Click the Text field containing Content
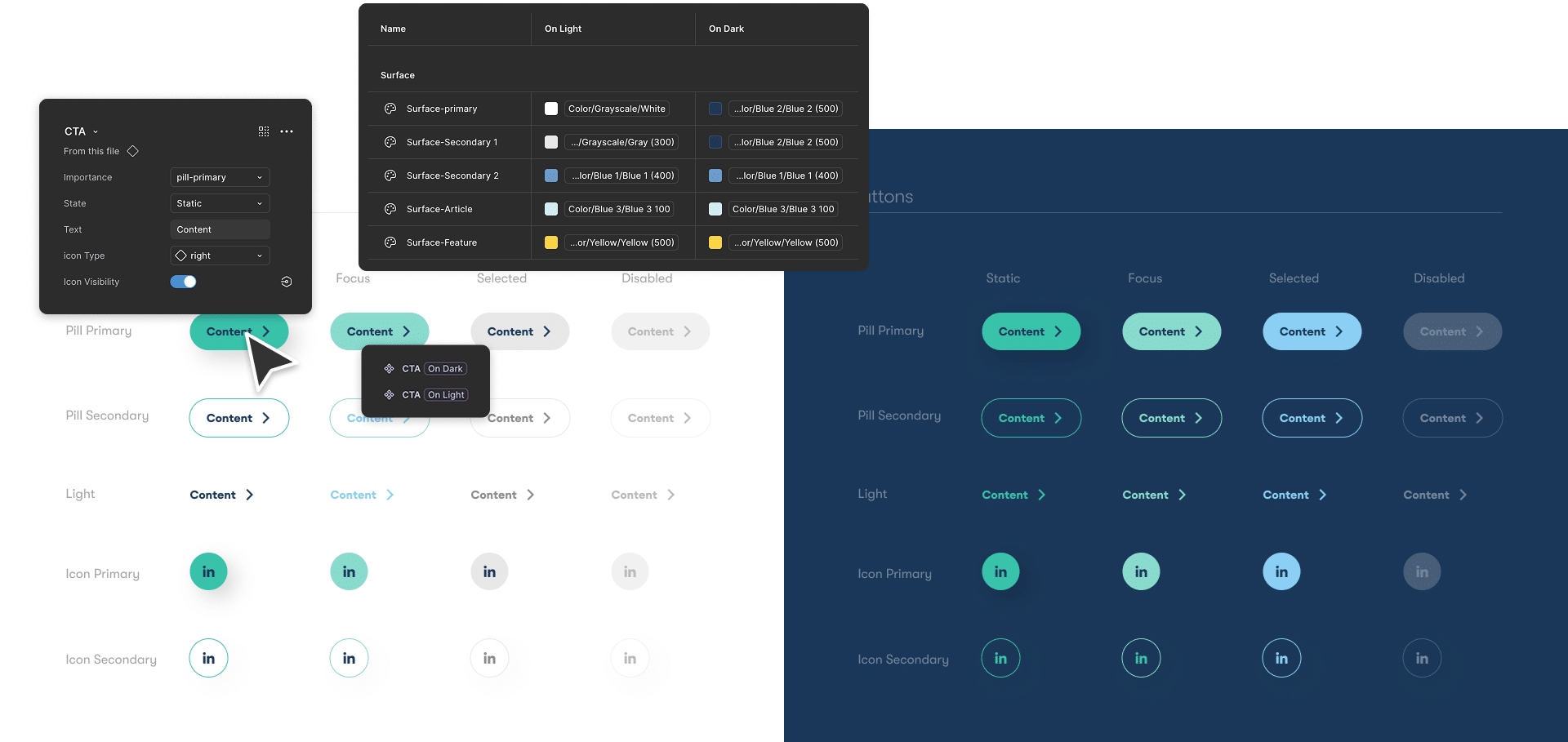Image resolution: width=1568 pixels, height=742 pixels. pyautogui.click(x=220, y=229)
